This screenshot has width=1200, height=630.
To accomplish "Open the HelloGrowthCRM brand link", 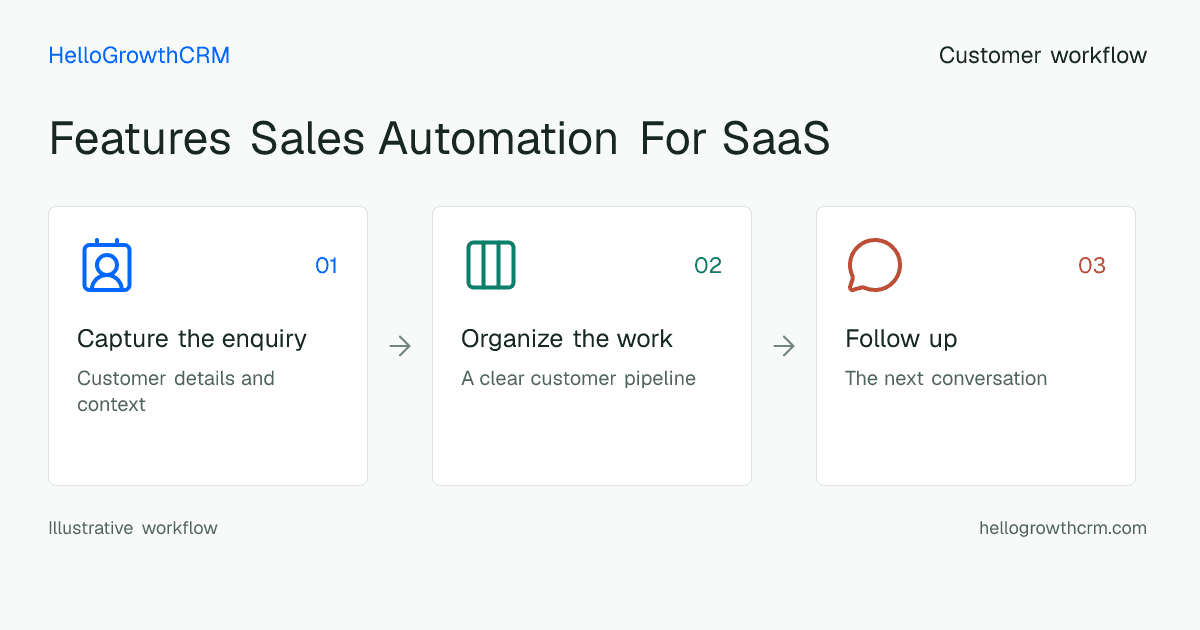I will tap(139, 56).
